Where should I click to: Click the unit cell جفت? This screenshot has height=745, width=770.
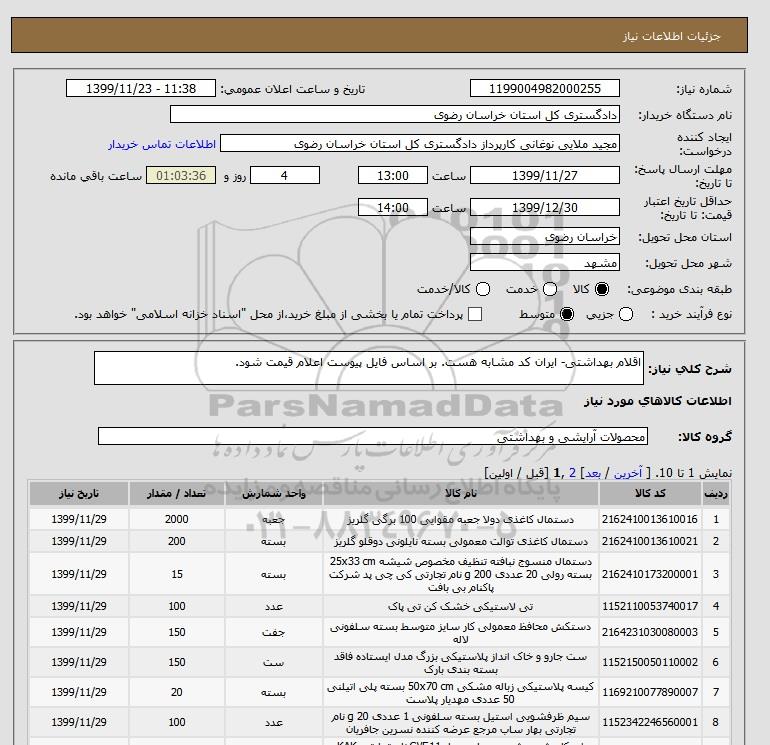pos(274,632)
